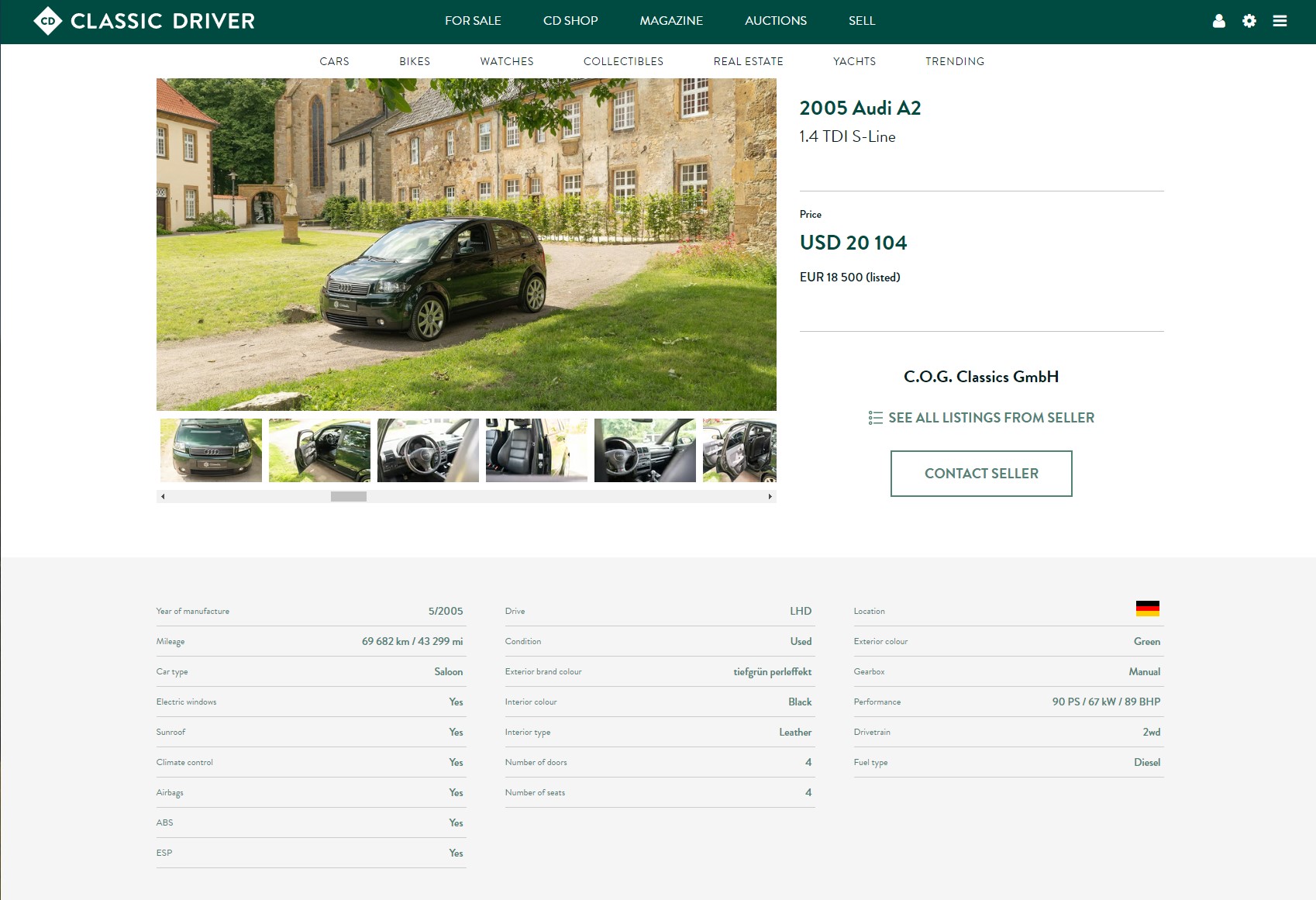Switch to the Collectibles category
This screenshot has width=1316, height=900.
pos(623,61)
